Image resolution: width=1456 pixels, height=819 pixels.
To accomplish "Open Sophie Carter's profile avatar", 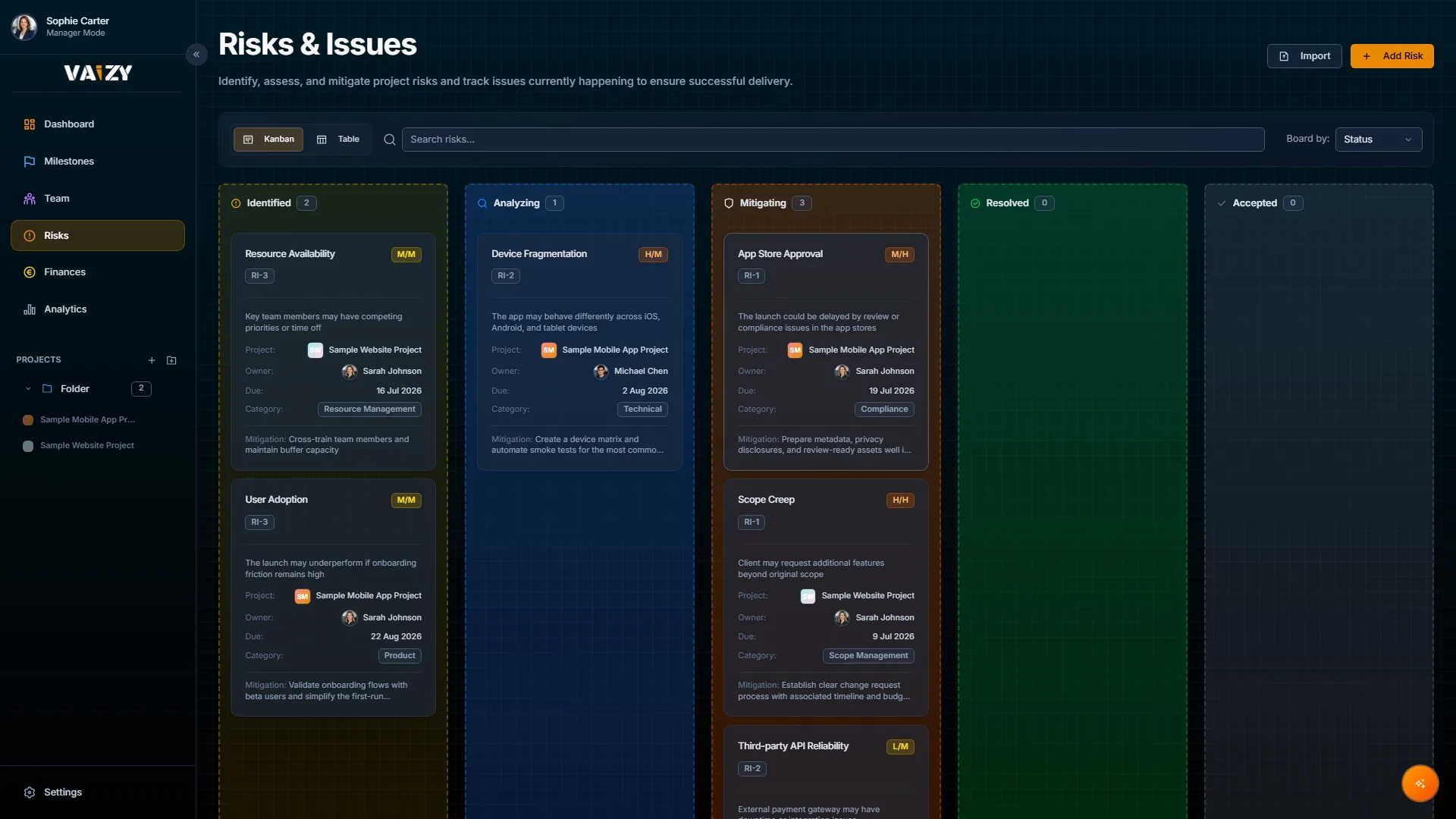I will click(x=24, y=27).
